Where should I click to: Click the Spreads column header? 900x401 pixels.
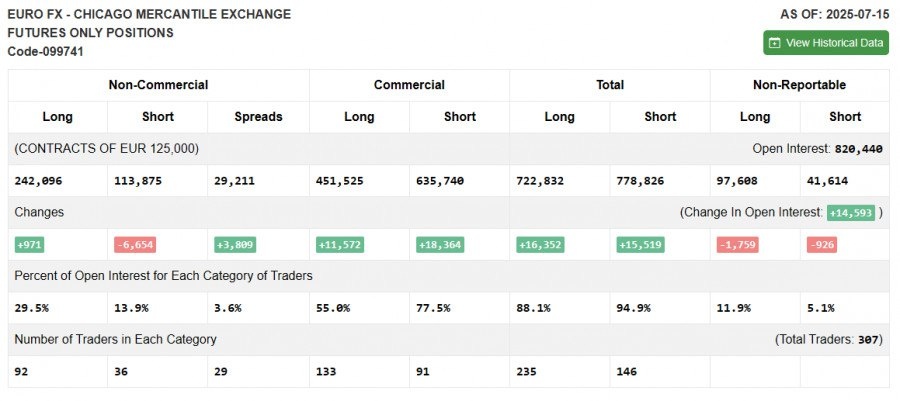click(258, 116)
